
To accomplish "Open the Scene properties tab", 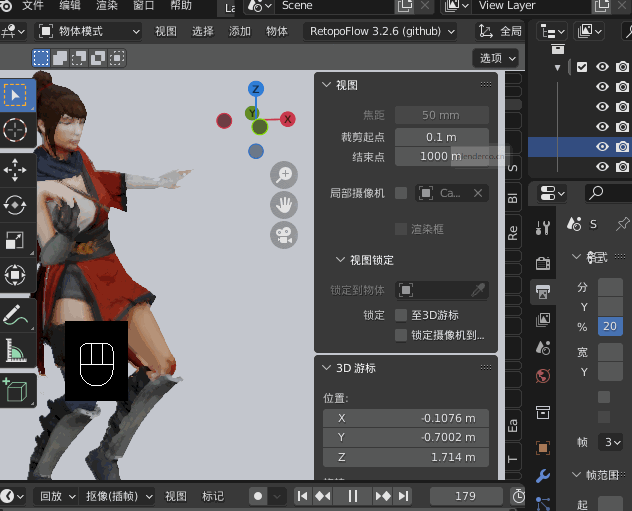I will click(543, 347).
